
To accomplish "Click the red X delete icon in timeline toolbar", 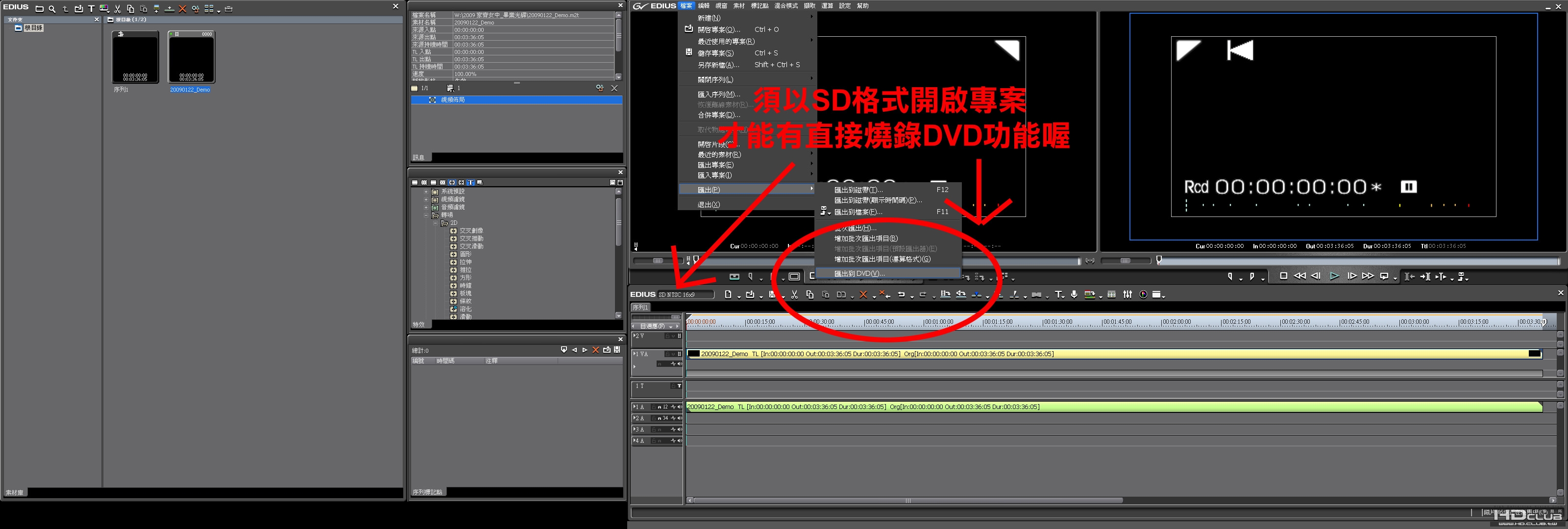I will (863, 295).
